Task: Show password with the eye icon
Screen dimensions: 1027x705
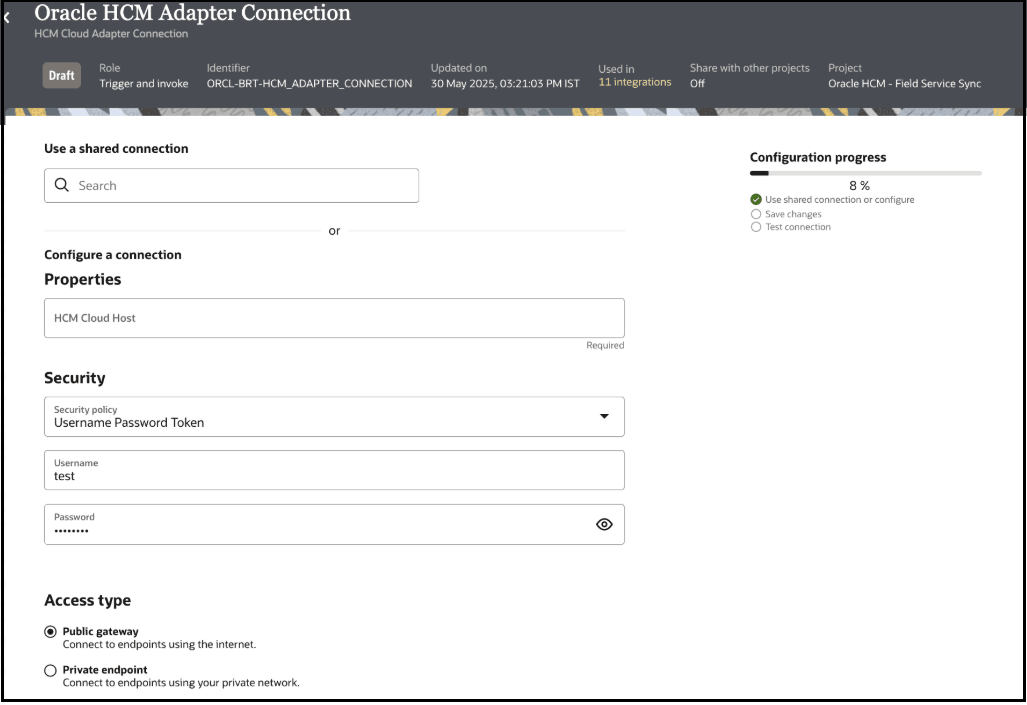Action: (x=604, y=524)
